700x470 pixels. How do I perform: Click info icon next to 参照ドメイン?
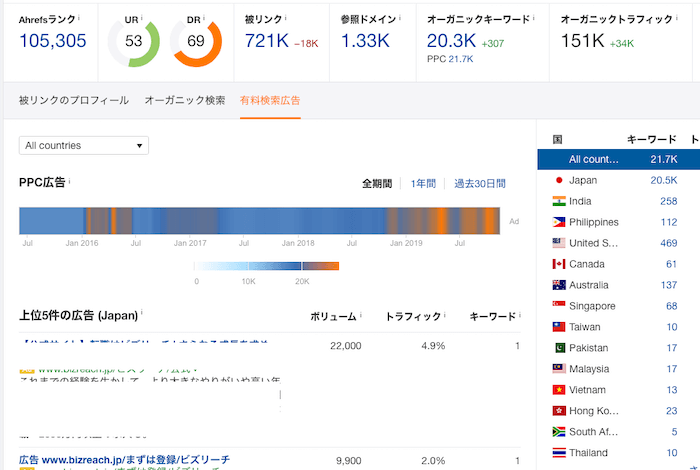(400, 17)
